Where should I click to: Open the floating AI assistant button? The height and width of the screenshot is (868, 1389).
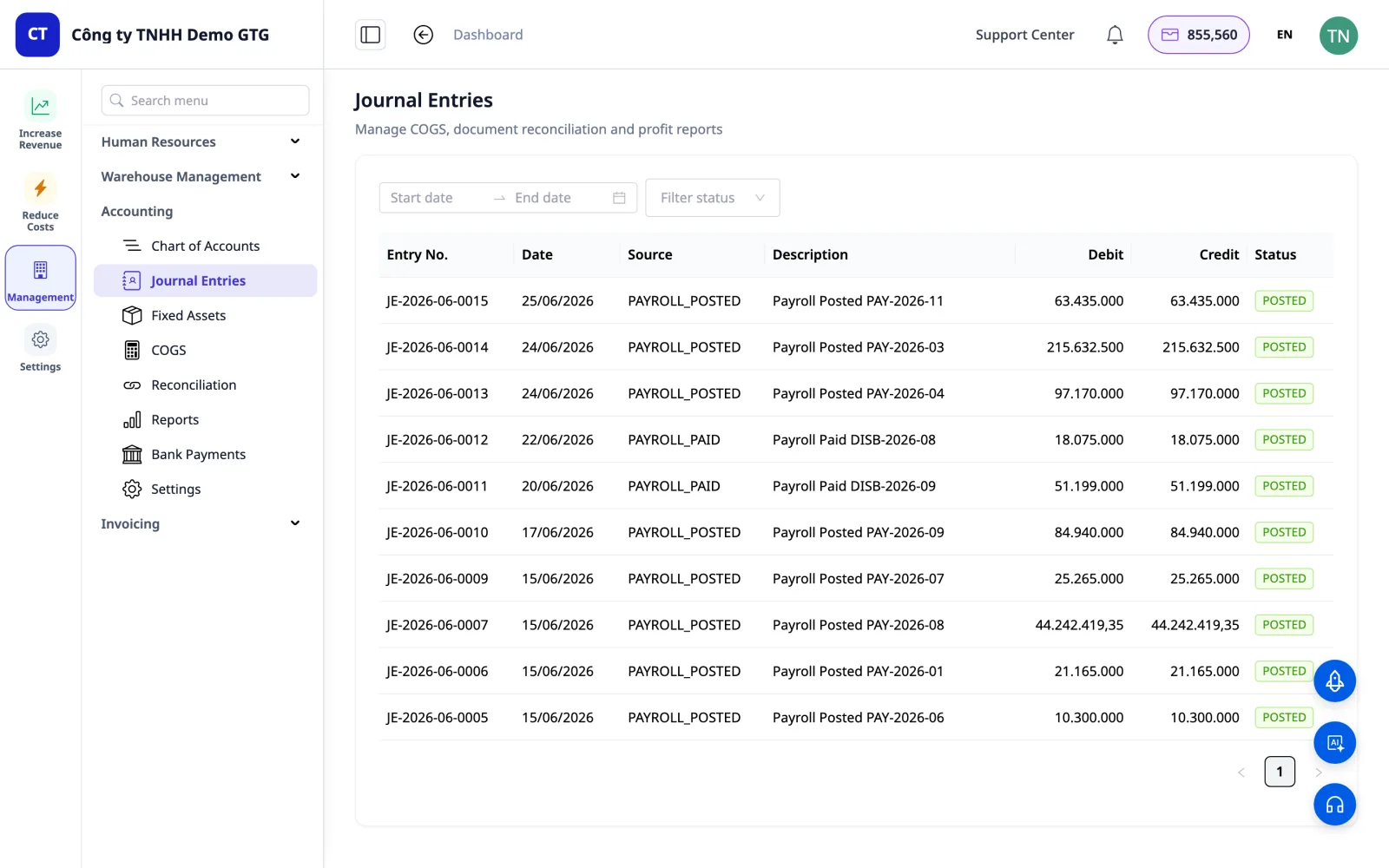pos(1334,743)
